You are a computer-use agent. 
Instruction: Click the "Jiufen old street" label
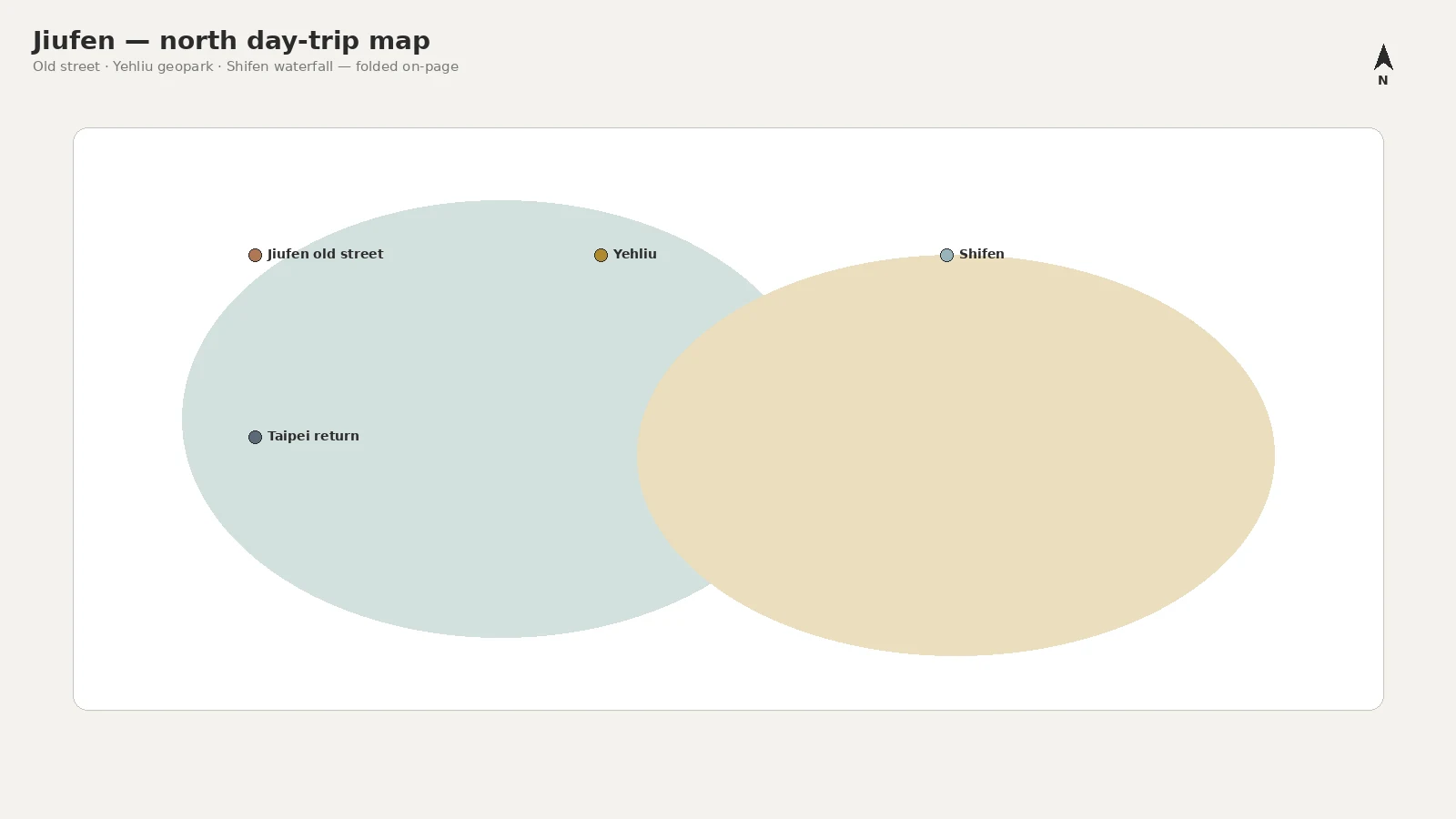click(x=325, y=254)
